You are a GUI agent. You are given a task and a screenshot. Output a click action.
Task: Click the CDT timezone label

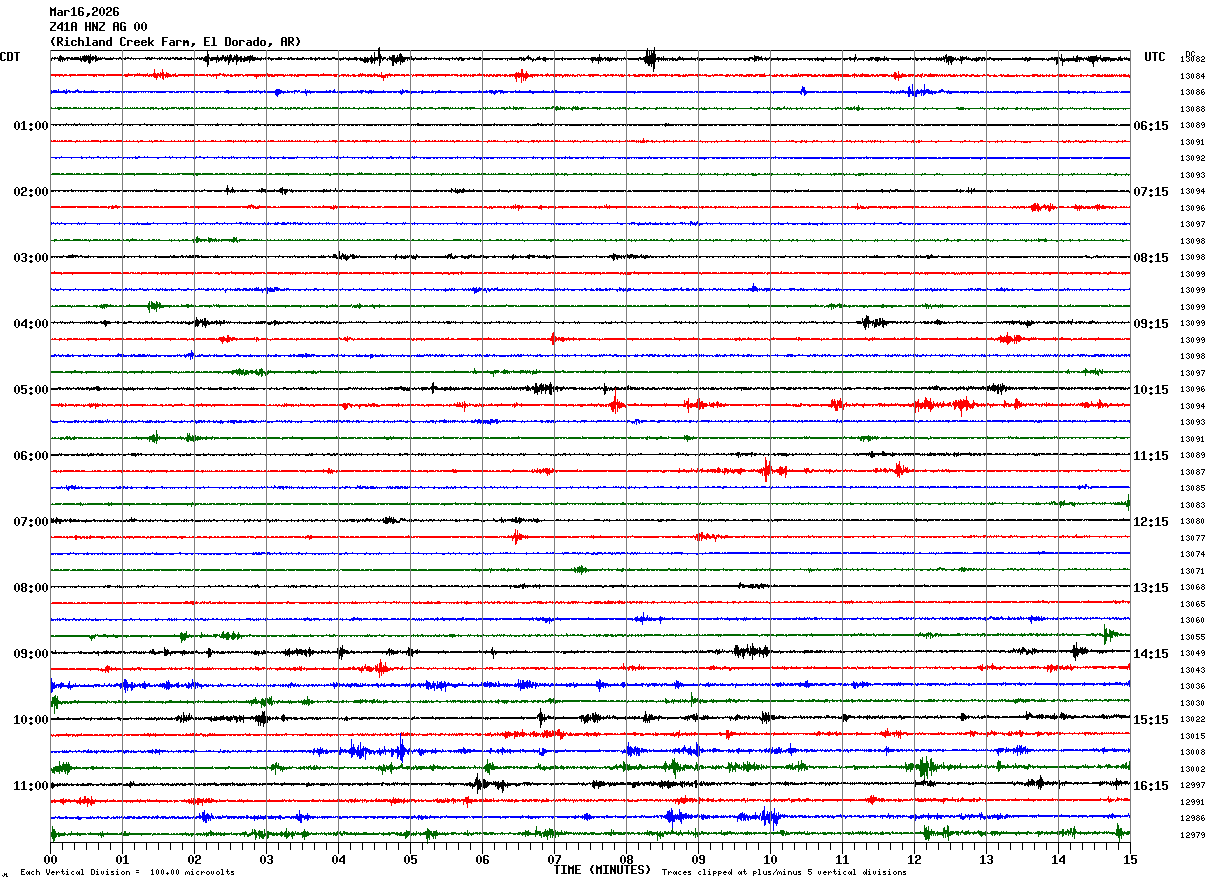(x=10, y=57)
